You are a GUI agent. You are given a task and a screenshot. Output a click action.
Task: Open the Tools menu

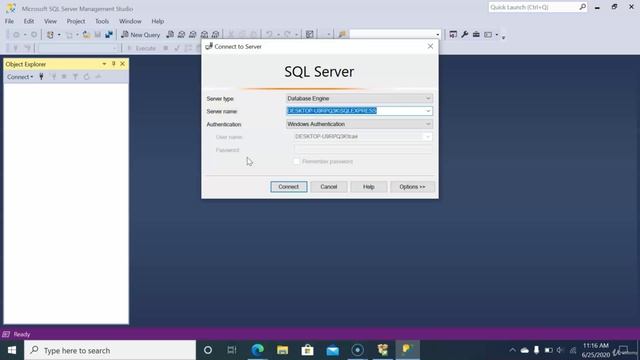tap(102, 21)
